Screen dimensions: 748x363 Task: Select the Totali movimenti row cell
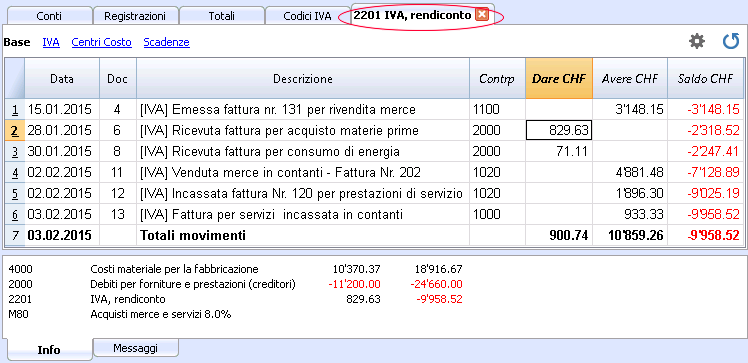(x=303, y=235)
